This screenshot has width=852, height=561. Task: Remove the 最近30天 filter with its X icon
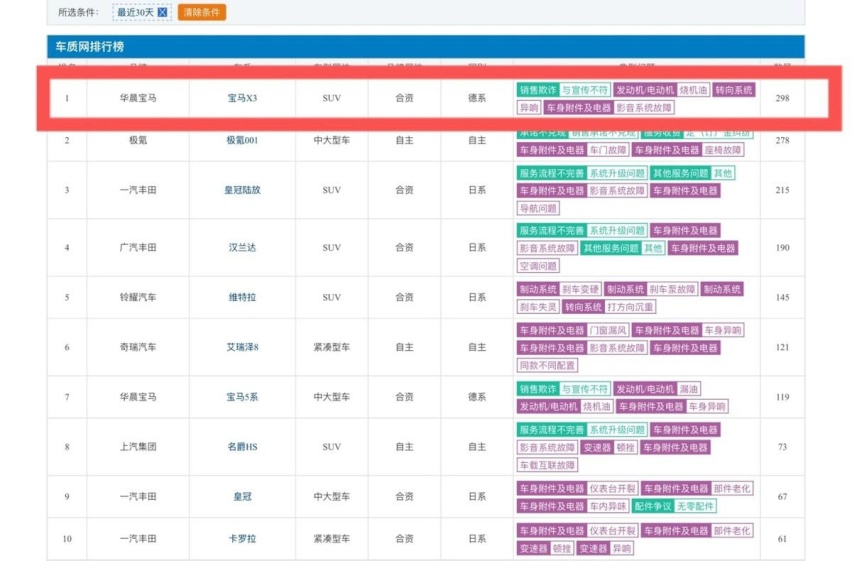click(162, 12)
